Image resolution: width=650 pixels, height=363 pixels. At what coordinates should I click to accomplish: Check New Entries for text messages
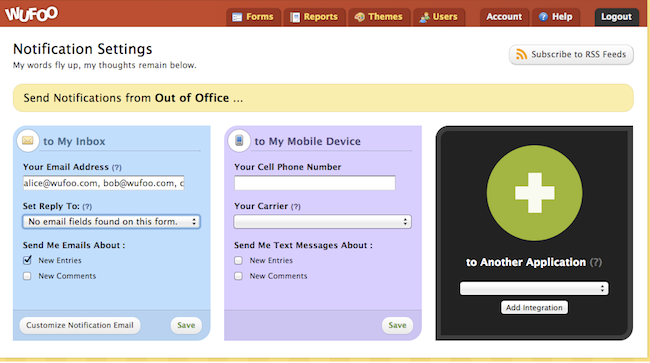(238, 260)
